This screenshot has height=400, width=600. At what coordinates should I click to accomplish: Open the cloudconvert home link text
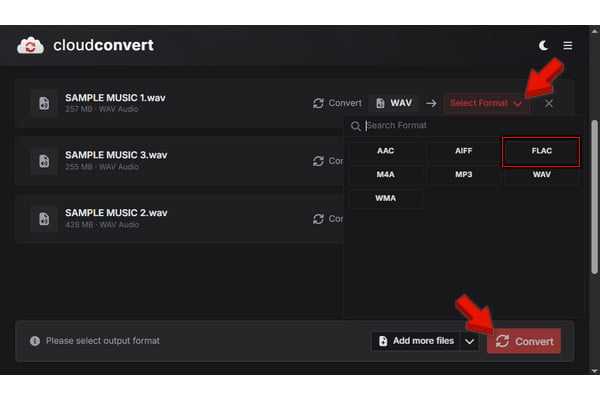click(103, 45)
